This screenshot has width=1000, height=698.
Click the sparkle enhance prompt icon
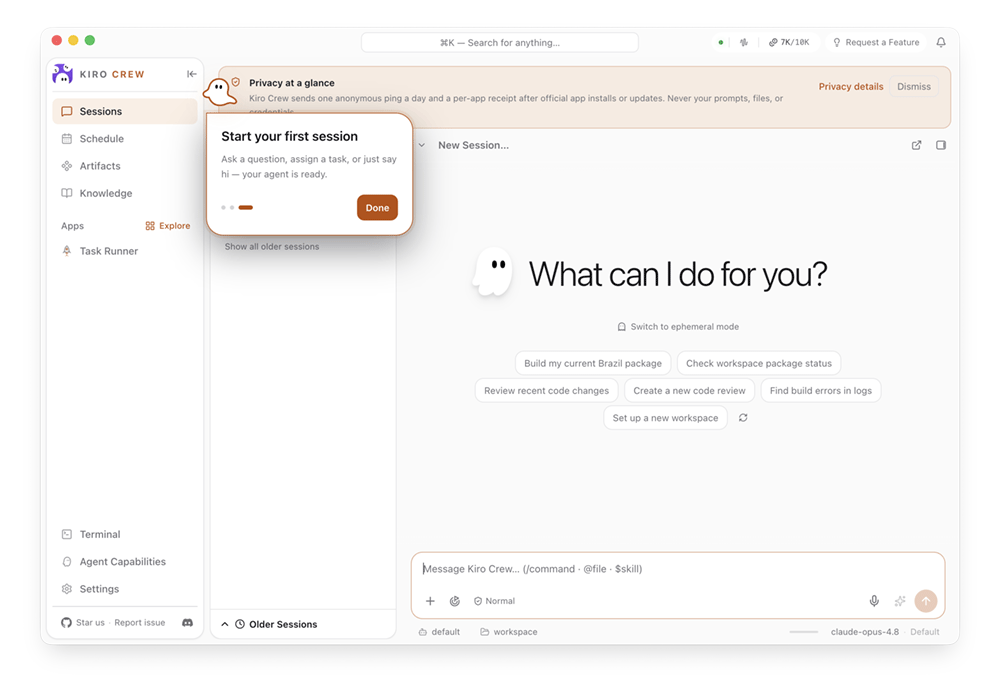[x=900, y=601]
